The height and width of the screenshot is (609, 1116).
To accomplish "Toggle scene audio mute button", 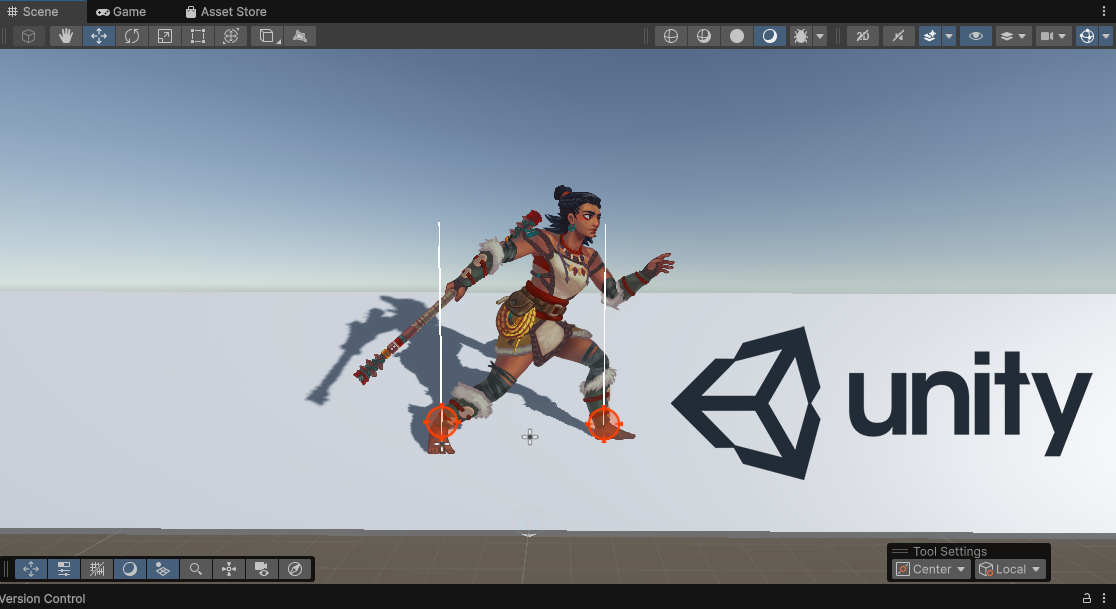I will (x=898, y=36).
